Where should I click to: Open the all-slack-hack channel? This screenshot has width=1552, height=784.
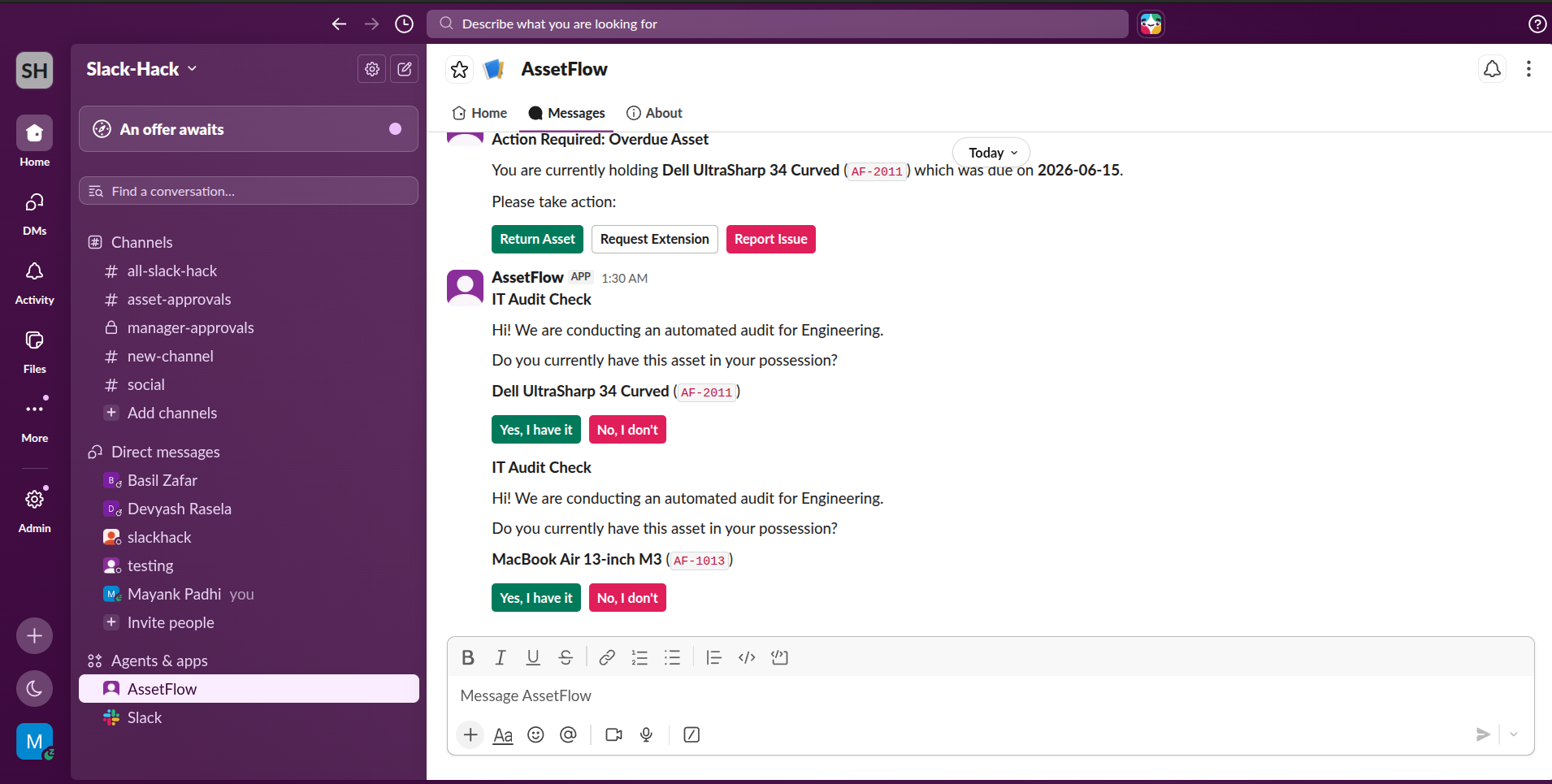coord(249,271)
